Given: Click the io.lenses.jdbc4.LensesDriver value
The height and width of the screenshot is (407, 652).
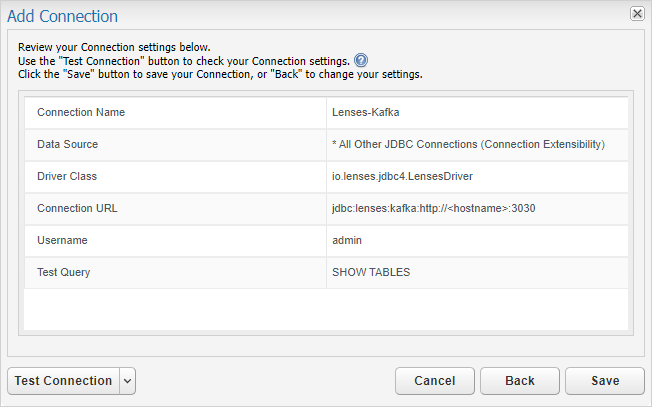Looking at the screenshot, I should (402, 176).
